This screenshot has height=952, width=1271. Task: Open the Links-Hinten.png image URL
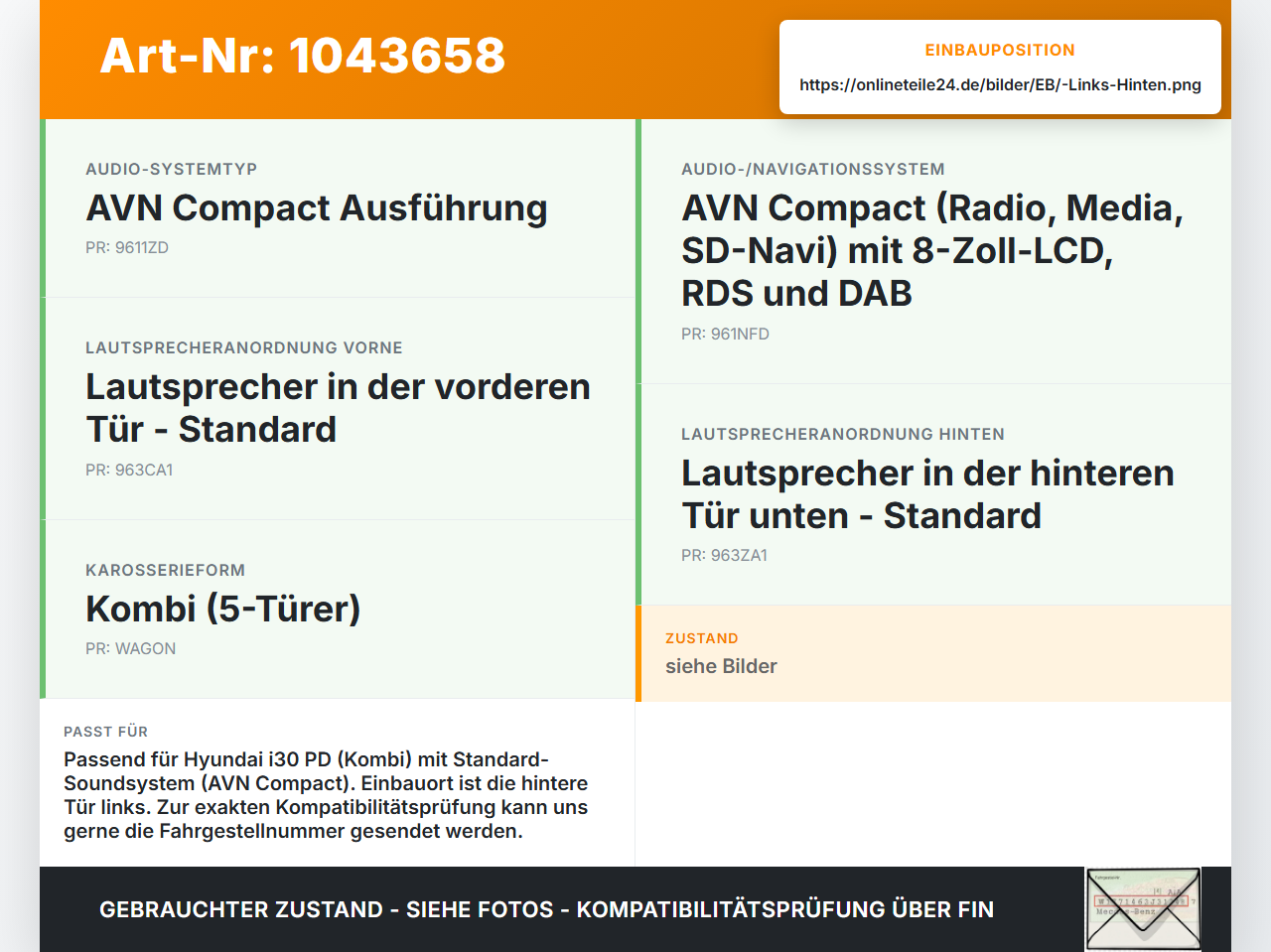[x=1000, y=84]
